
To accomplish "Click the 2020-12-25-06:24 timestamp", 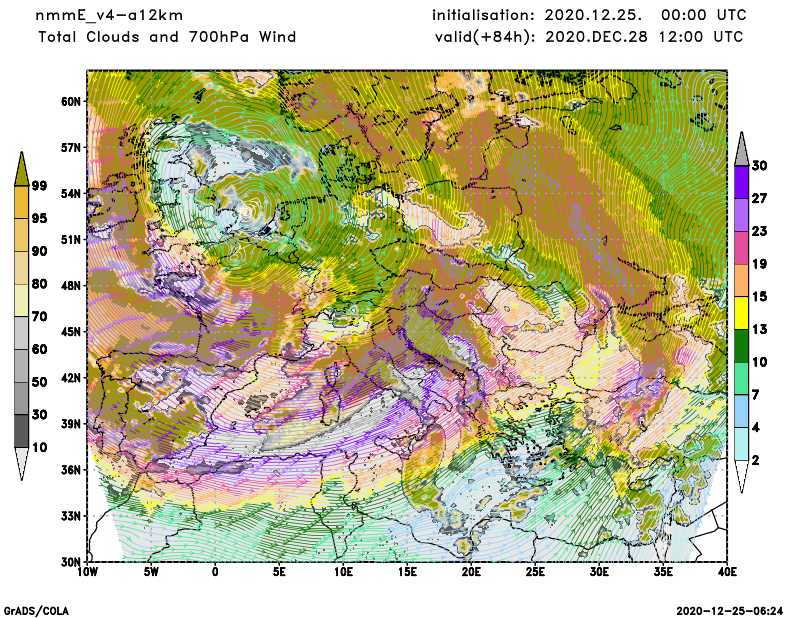I will click(x=730, y=609).
